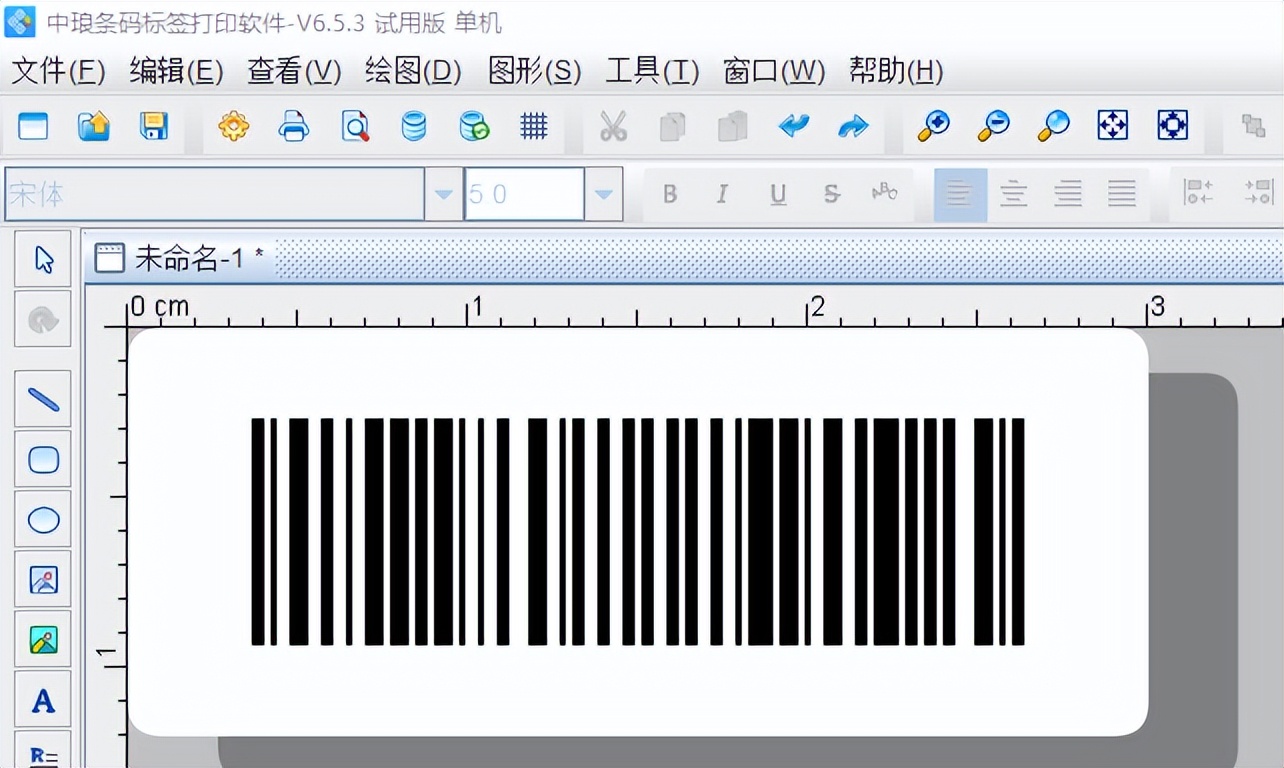Expand the font size dropdown arrow

click(603, 194)
